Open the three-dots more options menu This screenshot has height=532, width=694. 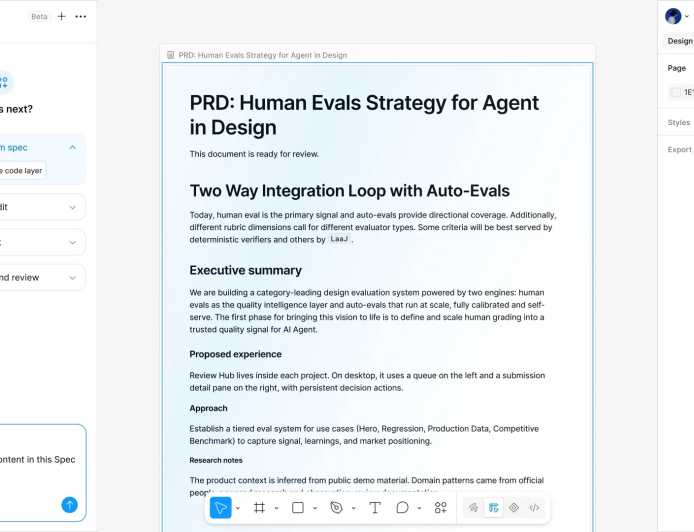coord(81,16)
